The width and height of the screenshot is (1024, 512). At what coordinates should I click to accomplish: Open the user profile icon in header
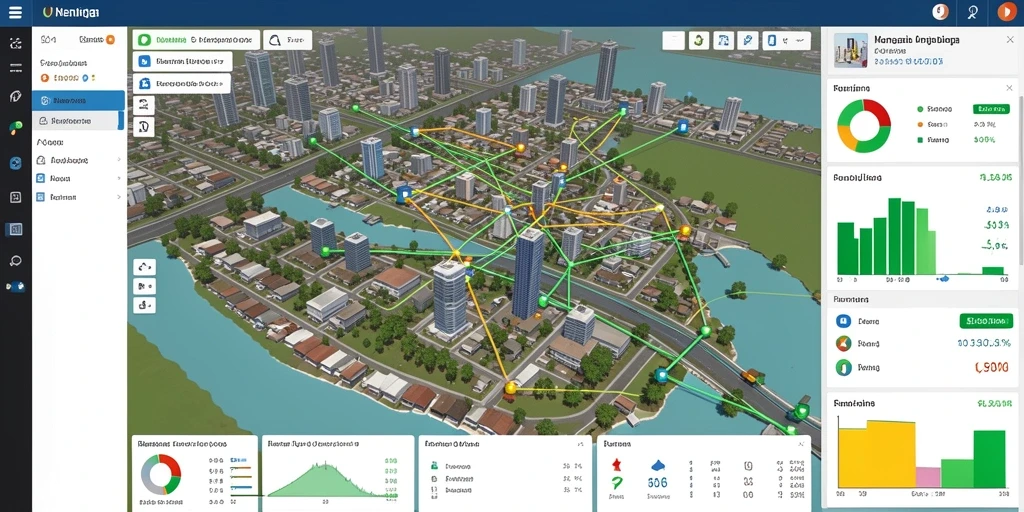coord(973,11)
